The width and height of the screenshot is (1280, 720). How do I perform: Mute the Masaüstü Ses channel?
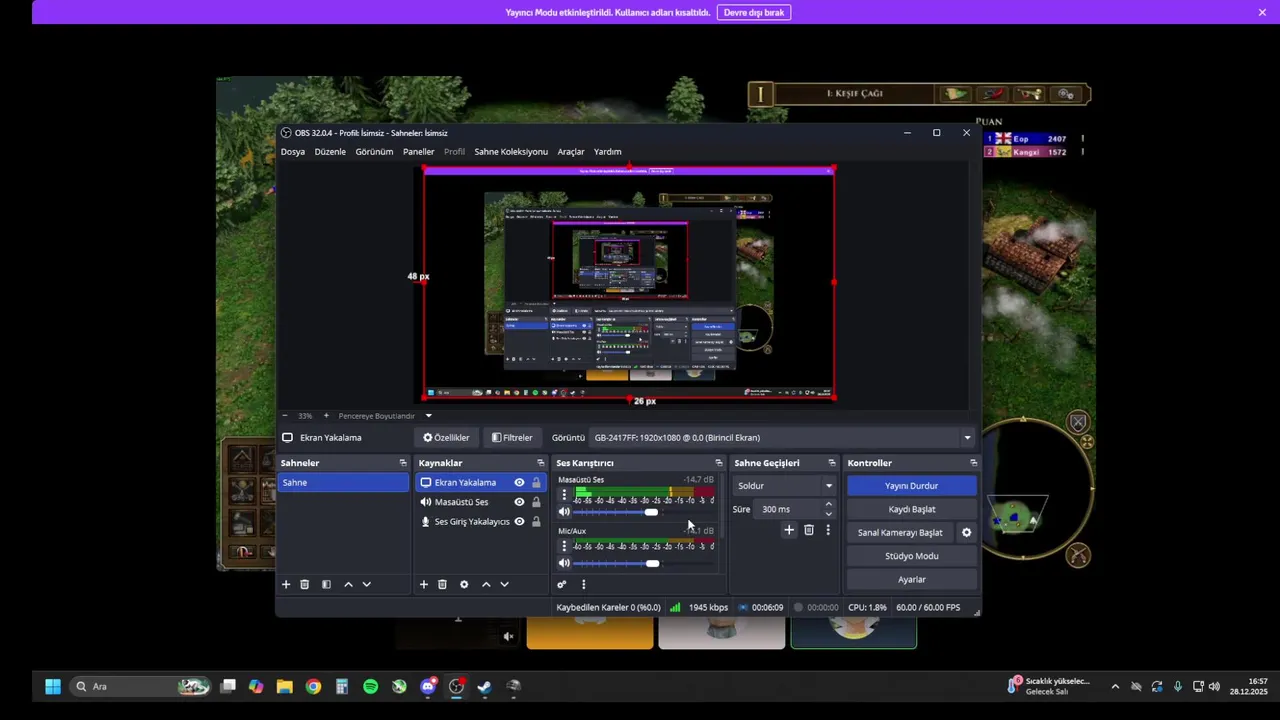[x=564, y=512]
